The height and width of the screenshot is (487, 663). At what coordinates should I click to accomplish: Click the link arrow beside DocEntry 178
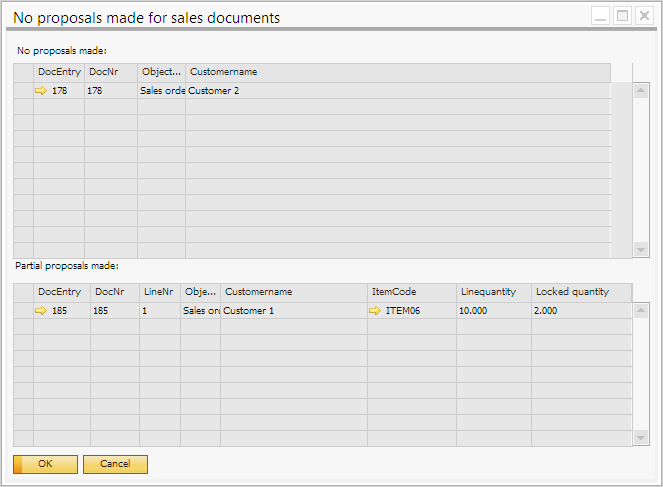tap(41, 91)
